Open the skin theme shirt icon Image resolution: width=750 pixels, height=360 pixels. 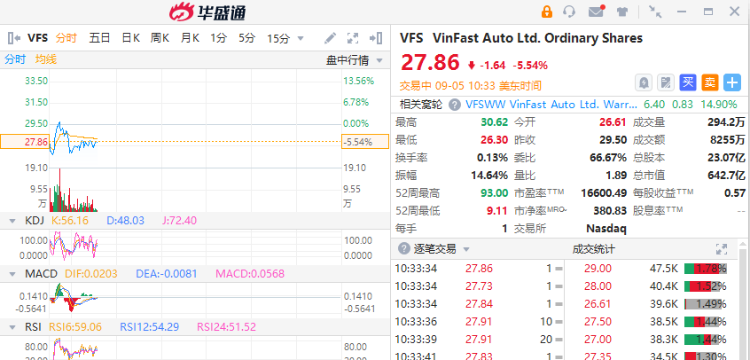[x=622, y=11]
